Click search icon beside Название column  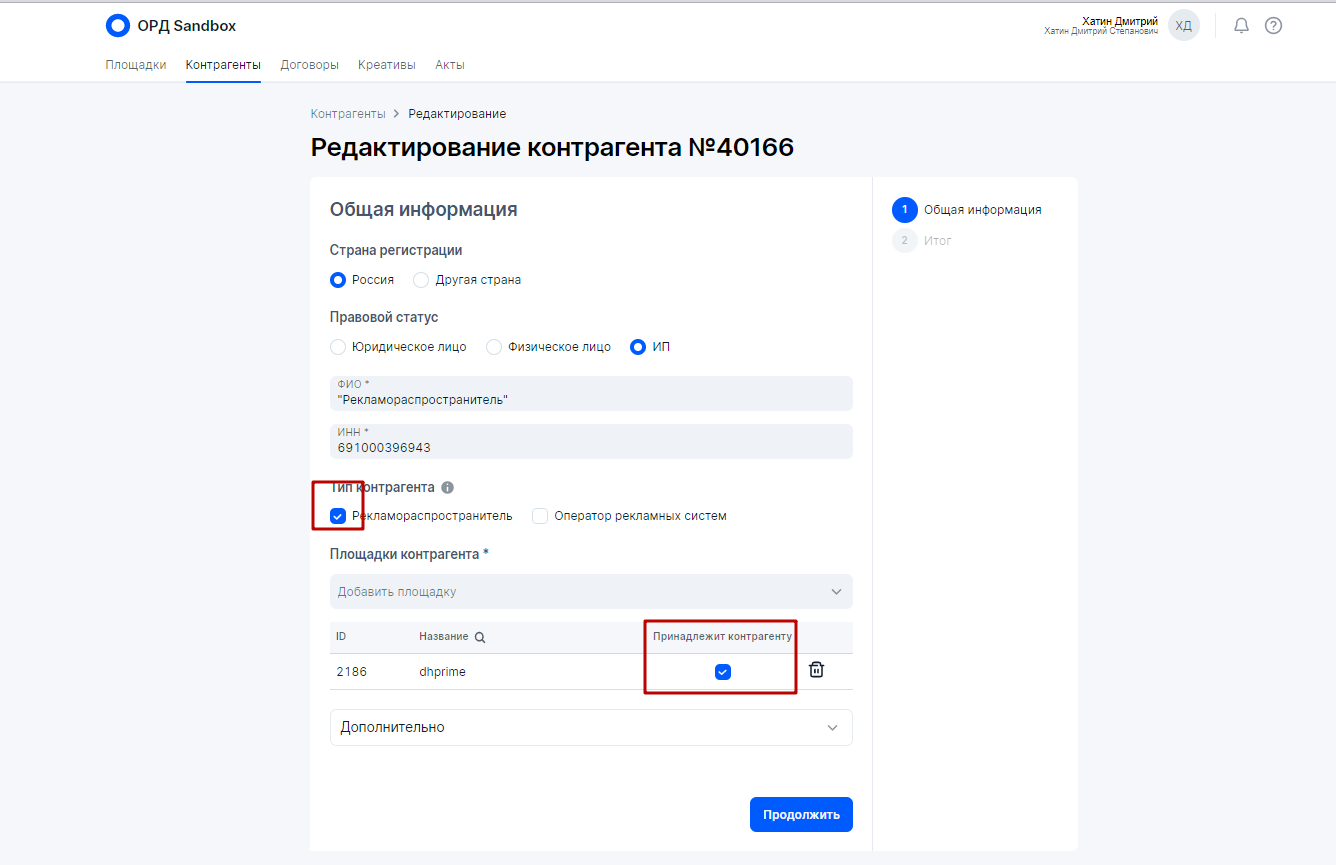click(x=480, y=638)
